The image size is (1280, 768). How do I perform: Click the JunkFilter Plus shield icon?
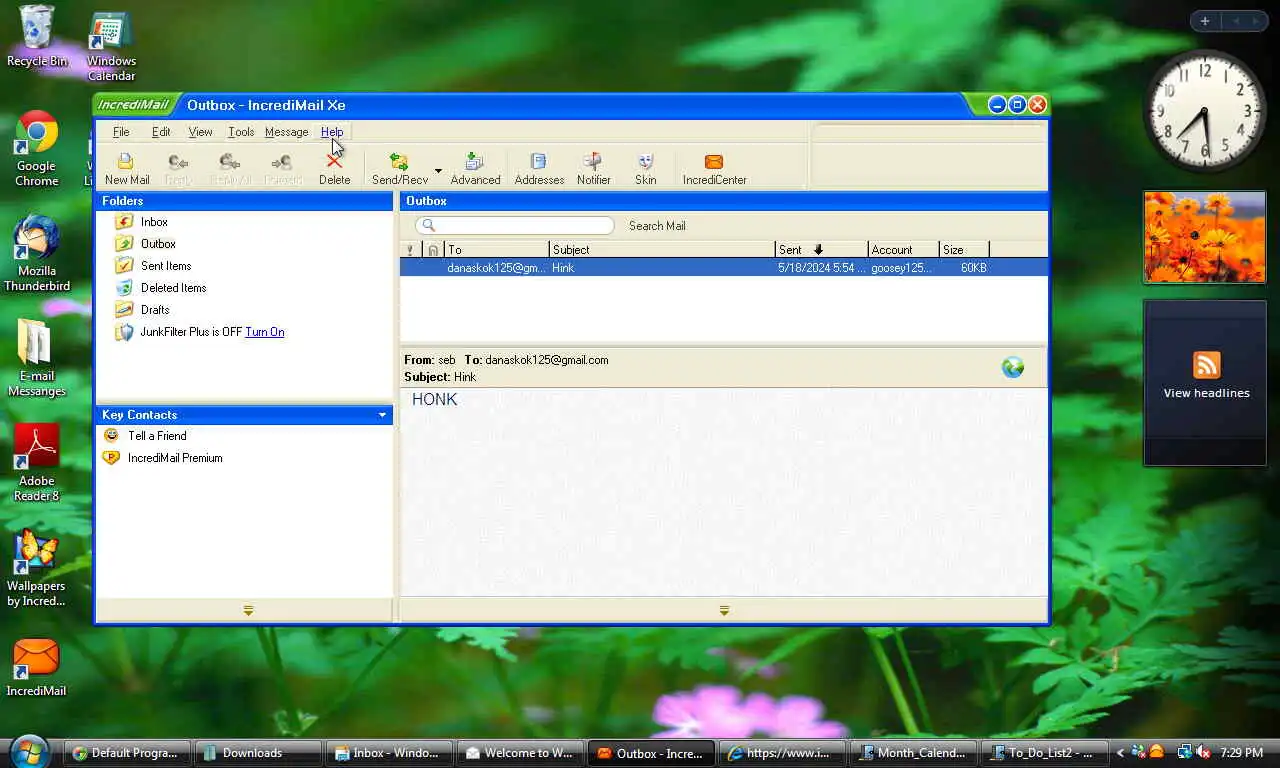click(124, 332)
